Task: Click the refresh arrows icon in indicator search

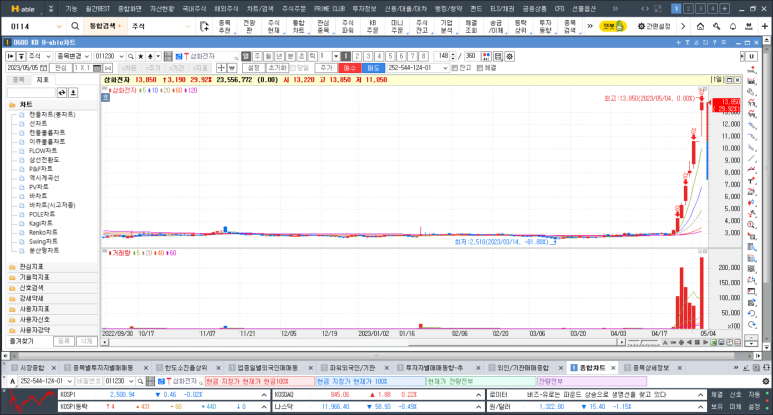Action: click(x=62, y=92)
